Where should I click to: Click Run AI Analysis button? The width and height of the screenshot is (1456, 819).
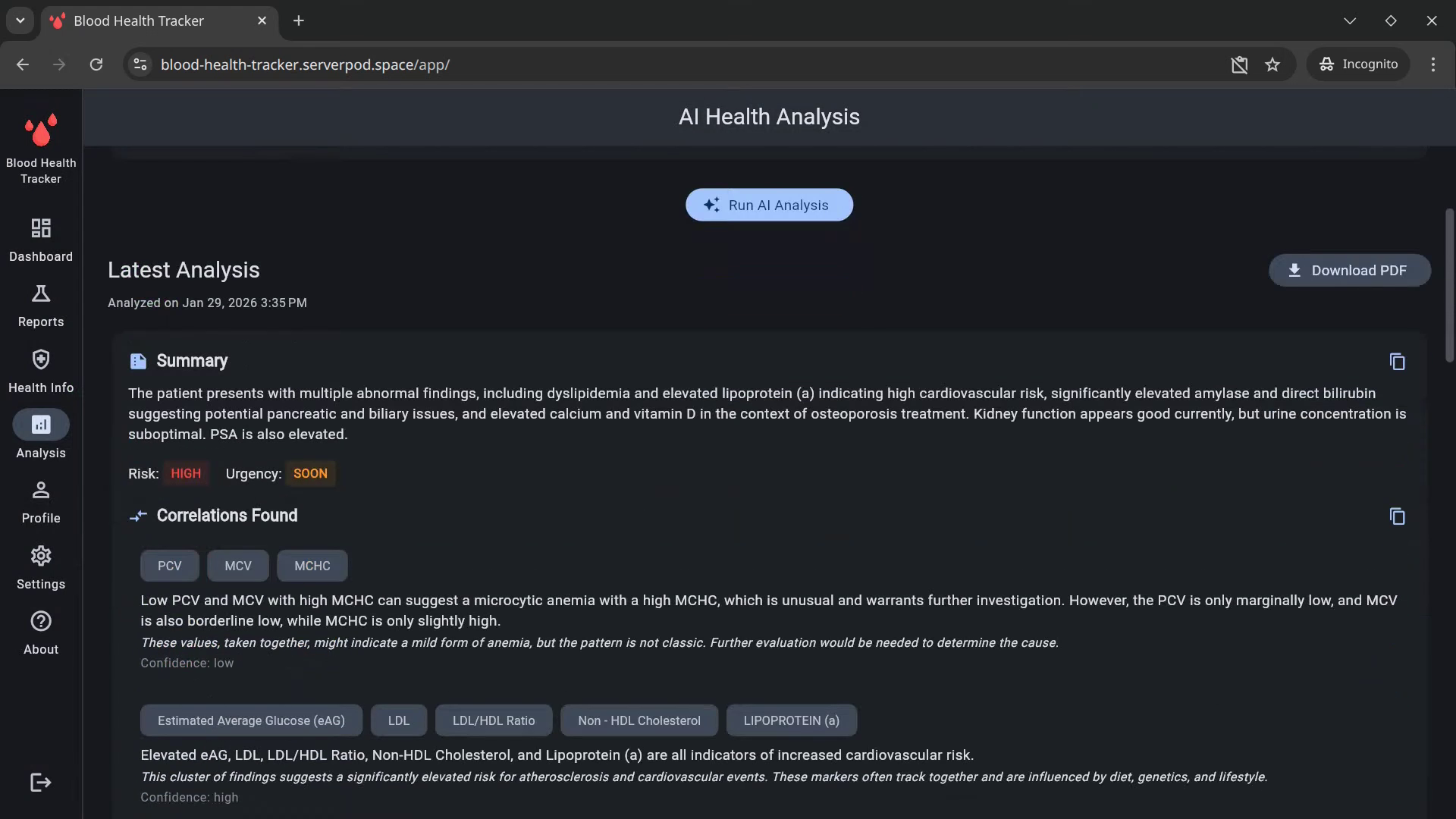769,205
